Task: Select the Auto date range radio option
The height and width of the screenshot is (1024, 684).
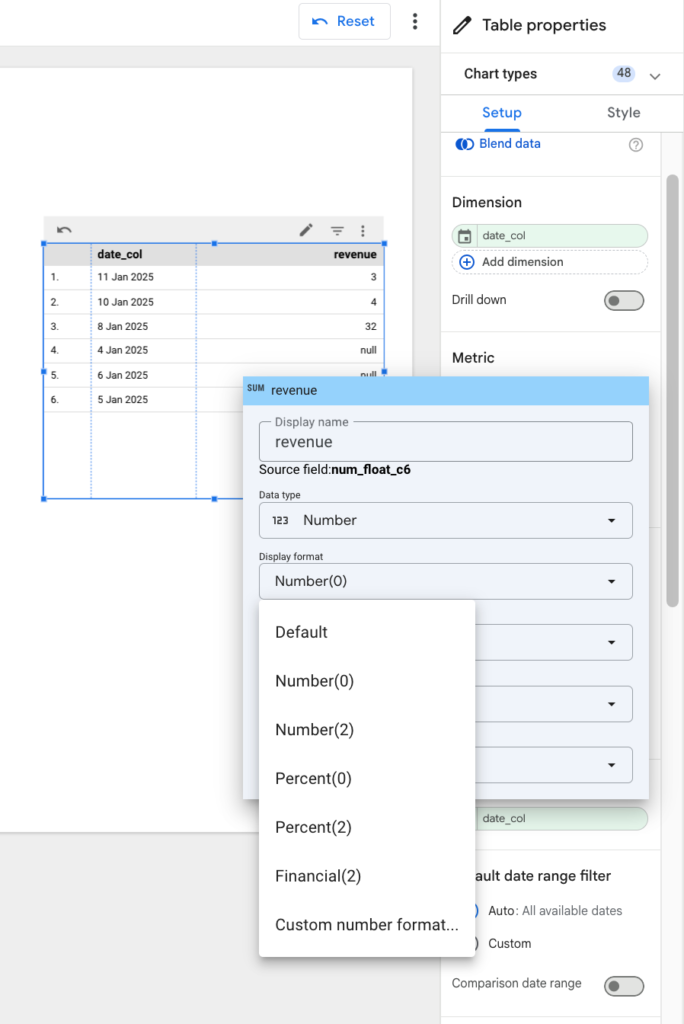Action: pyautogui.click(x=472, y=911)
